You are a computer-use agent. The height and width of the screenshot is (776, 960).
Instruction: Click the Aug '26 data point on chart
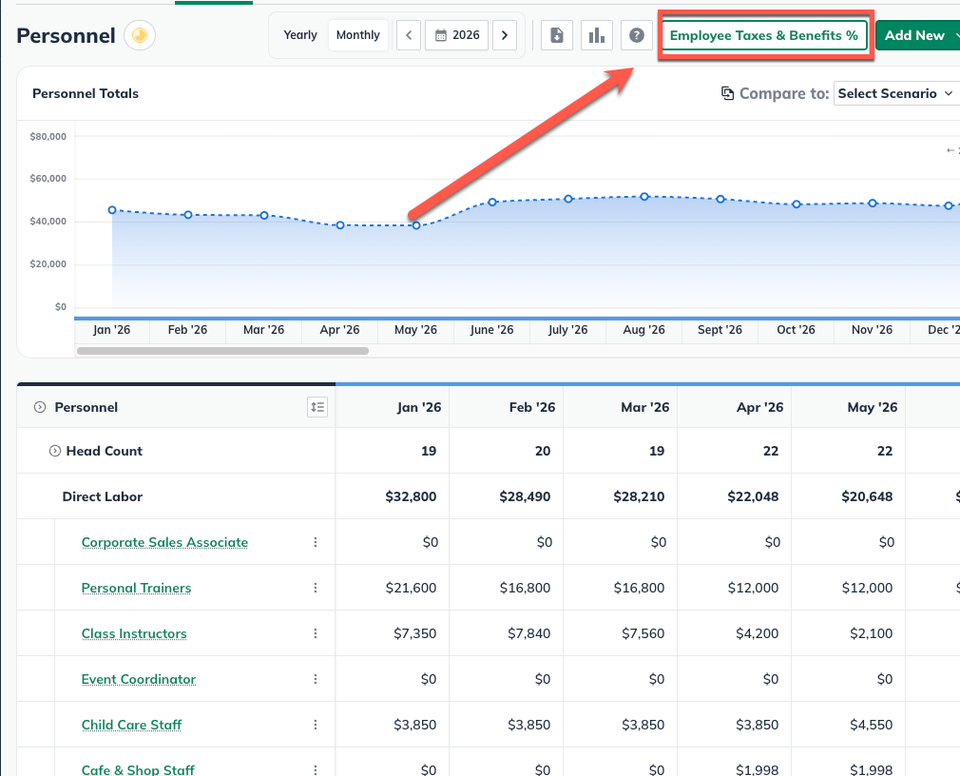point(644,197)
